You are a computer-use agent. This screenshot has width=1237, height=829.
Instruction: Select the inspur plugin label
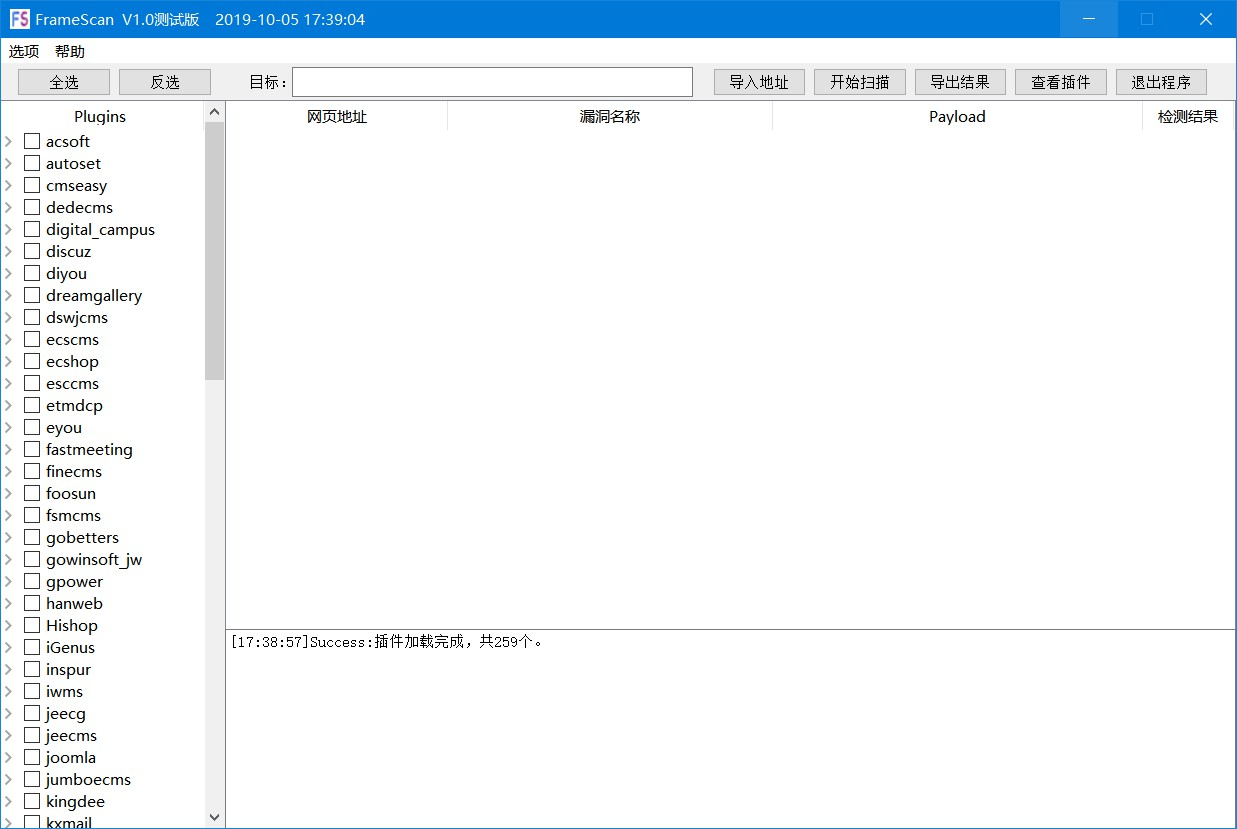(68, 669)
